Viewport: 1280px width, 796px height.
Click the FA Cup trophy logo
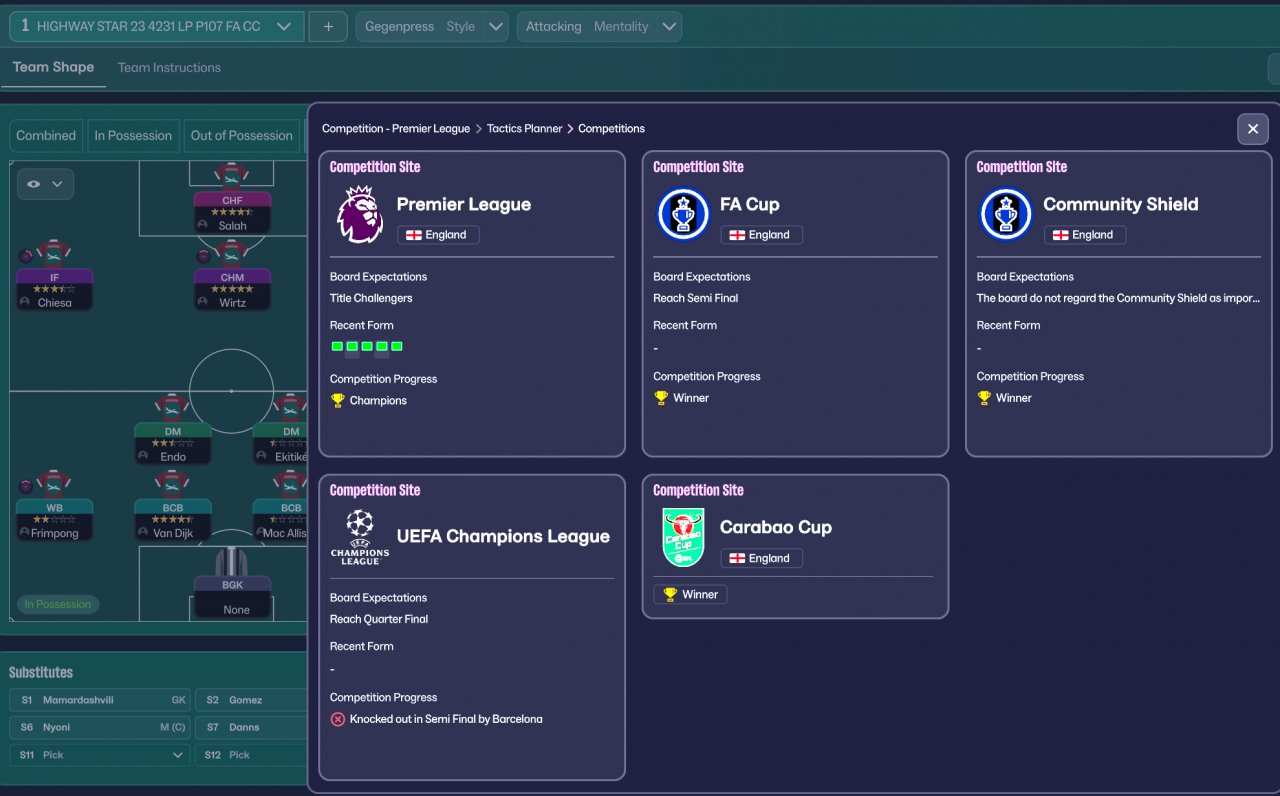[x=683, y=214]
